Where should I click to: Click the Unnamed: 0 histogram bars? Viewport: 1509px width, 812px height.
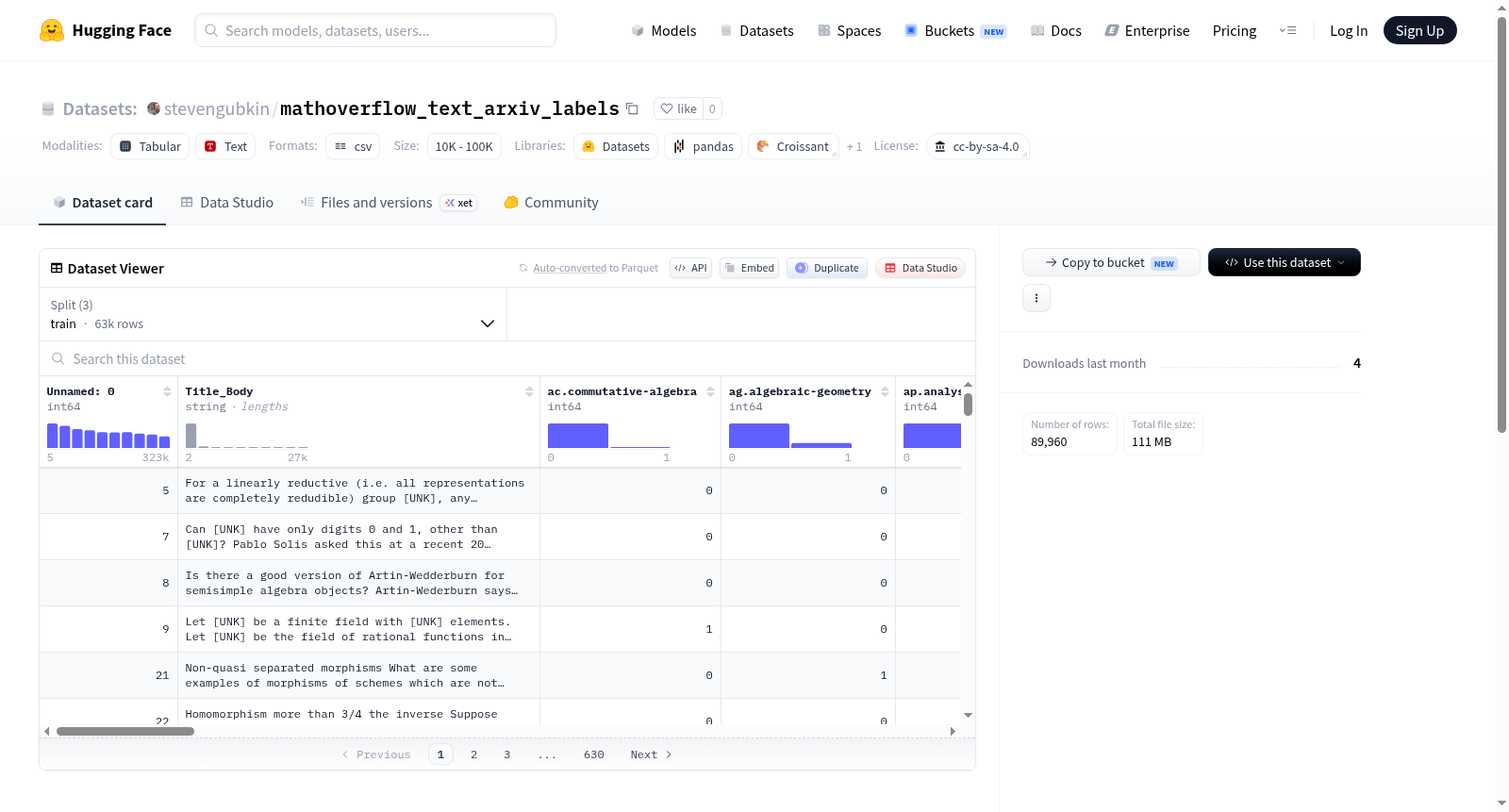108,436
